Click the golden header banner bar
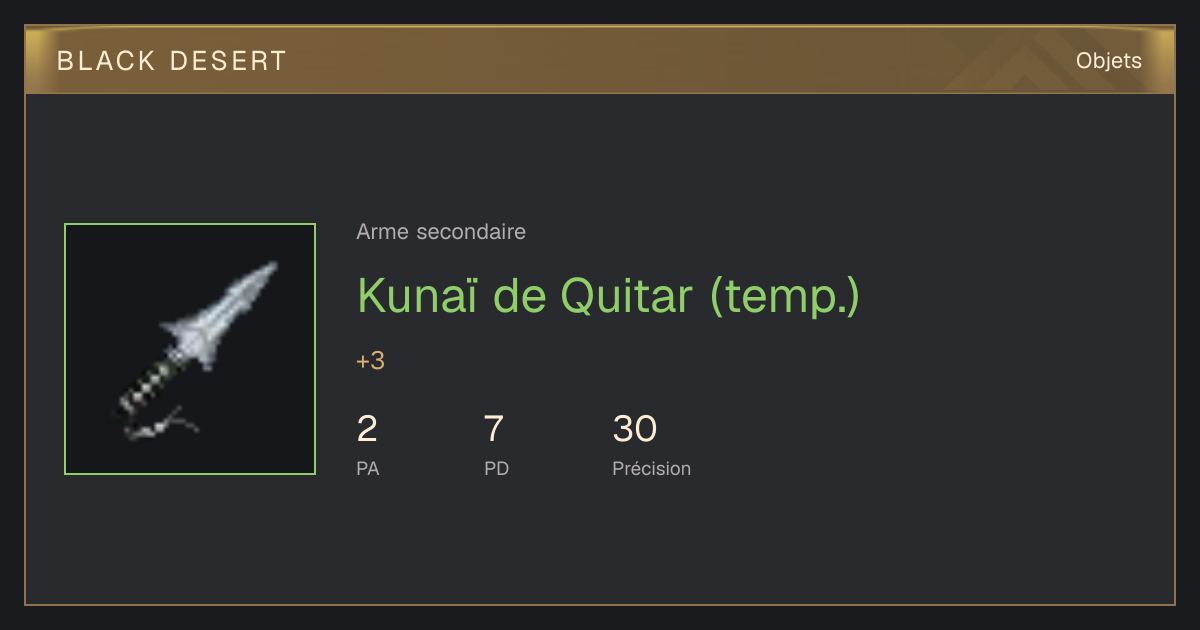 600,60
